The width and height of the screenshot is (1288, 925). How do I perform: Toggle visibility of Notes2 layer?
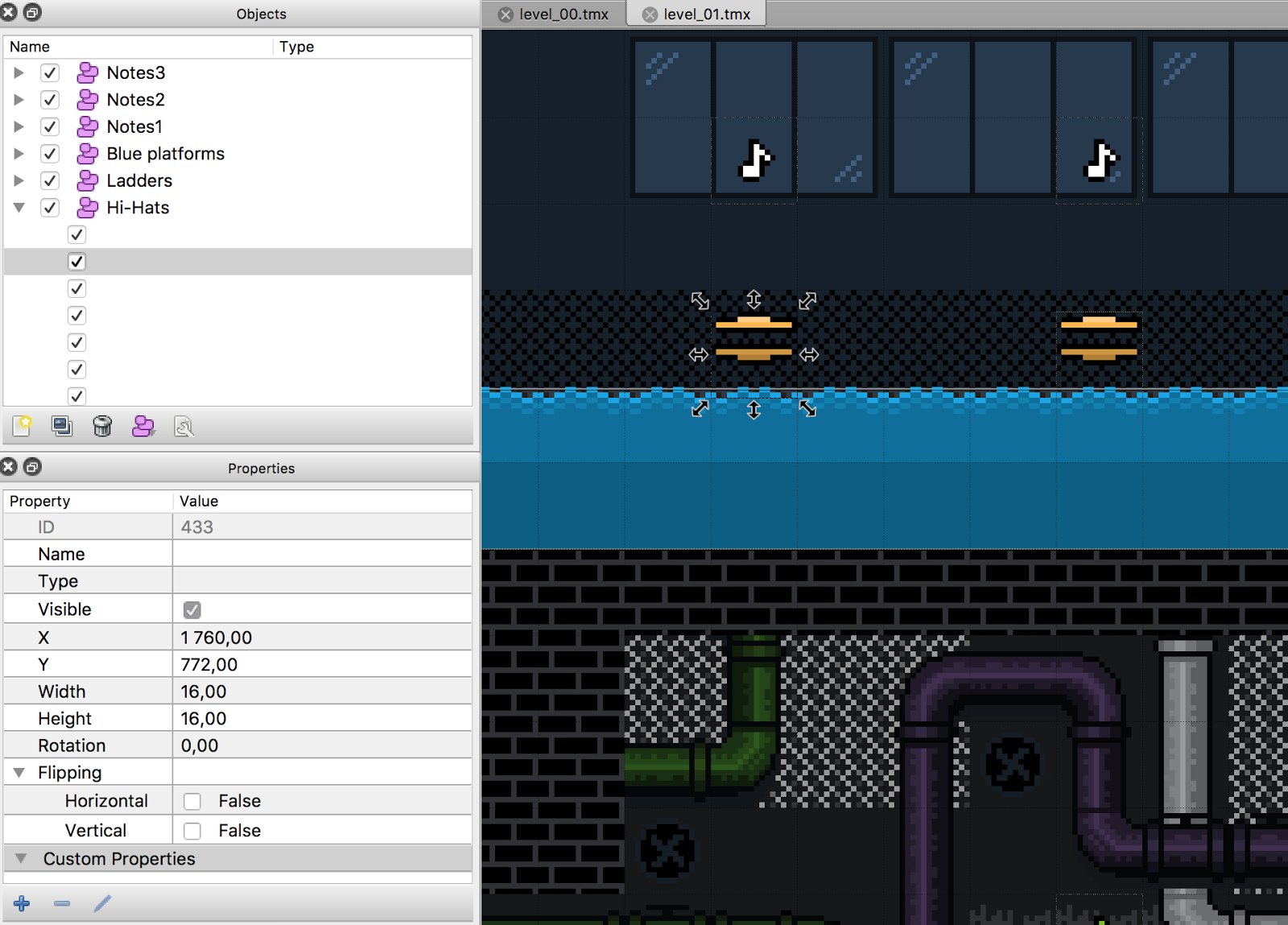[x=50, y=100]
